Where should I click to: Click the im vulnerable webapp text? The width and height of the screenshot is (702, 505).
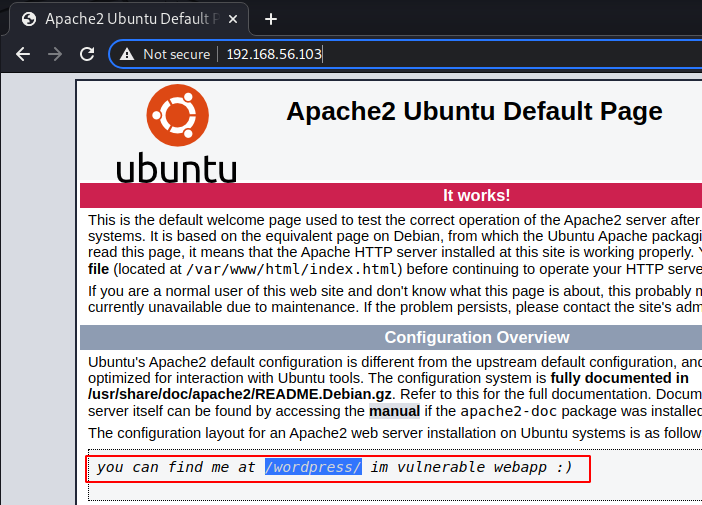pyautogui.click(x=471, y=467)
